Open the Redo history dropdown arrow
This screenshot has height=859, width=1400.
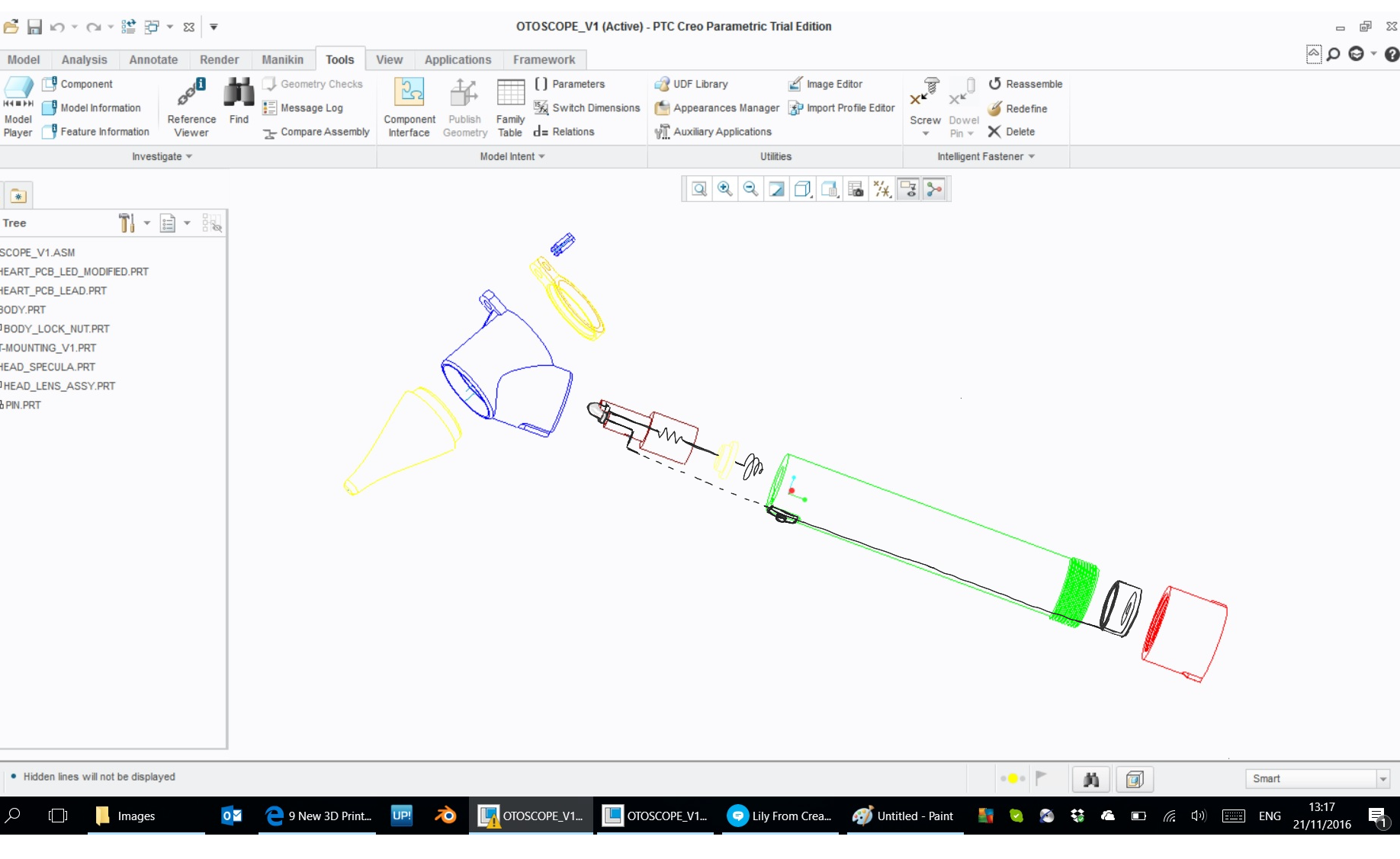pos(111,27)
